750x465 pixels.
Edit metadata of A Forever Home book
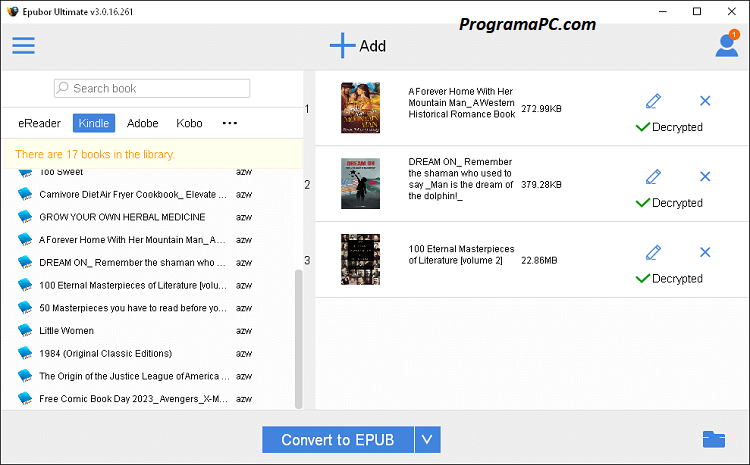click(x=653, y=101)
